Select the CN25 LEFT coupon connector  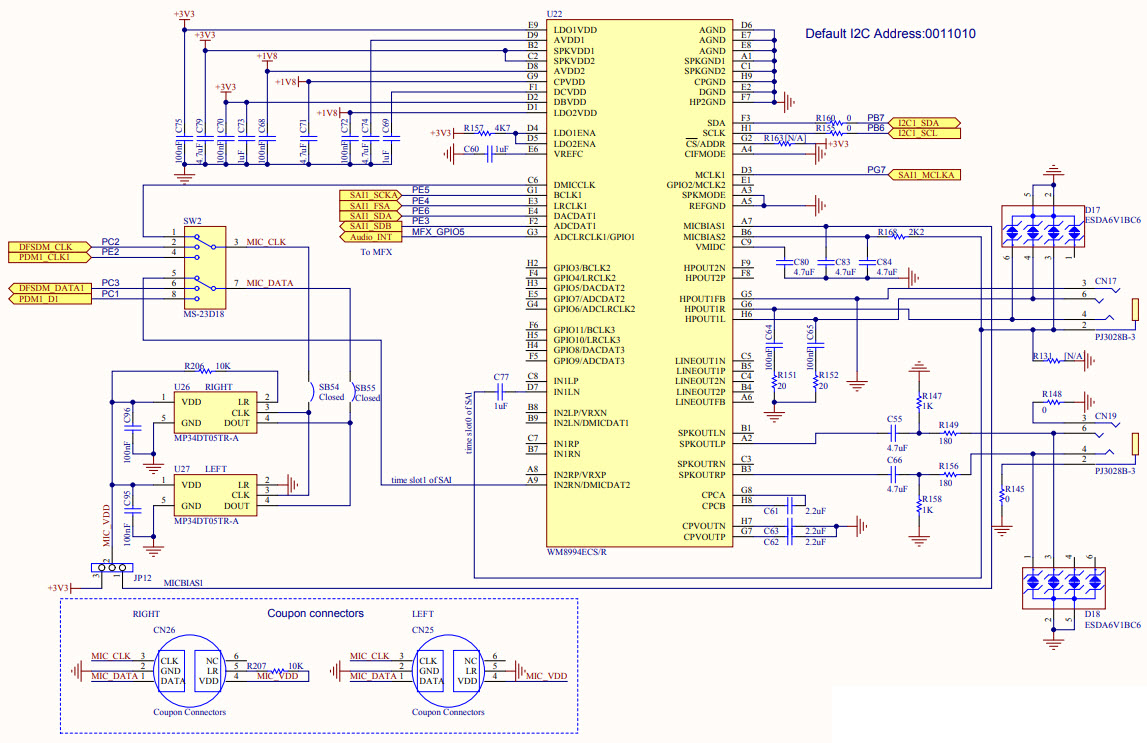coord(448,670)
